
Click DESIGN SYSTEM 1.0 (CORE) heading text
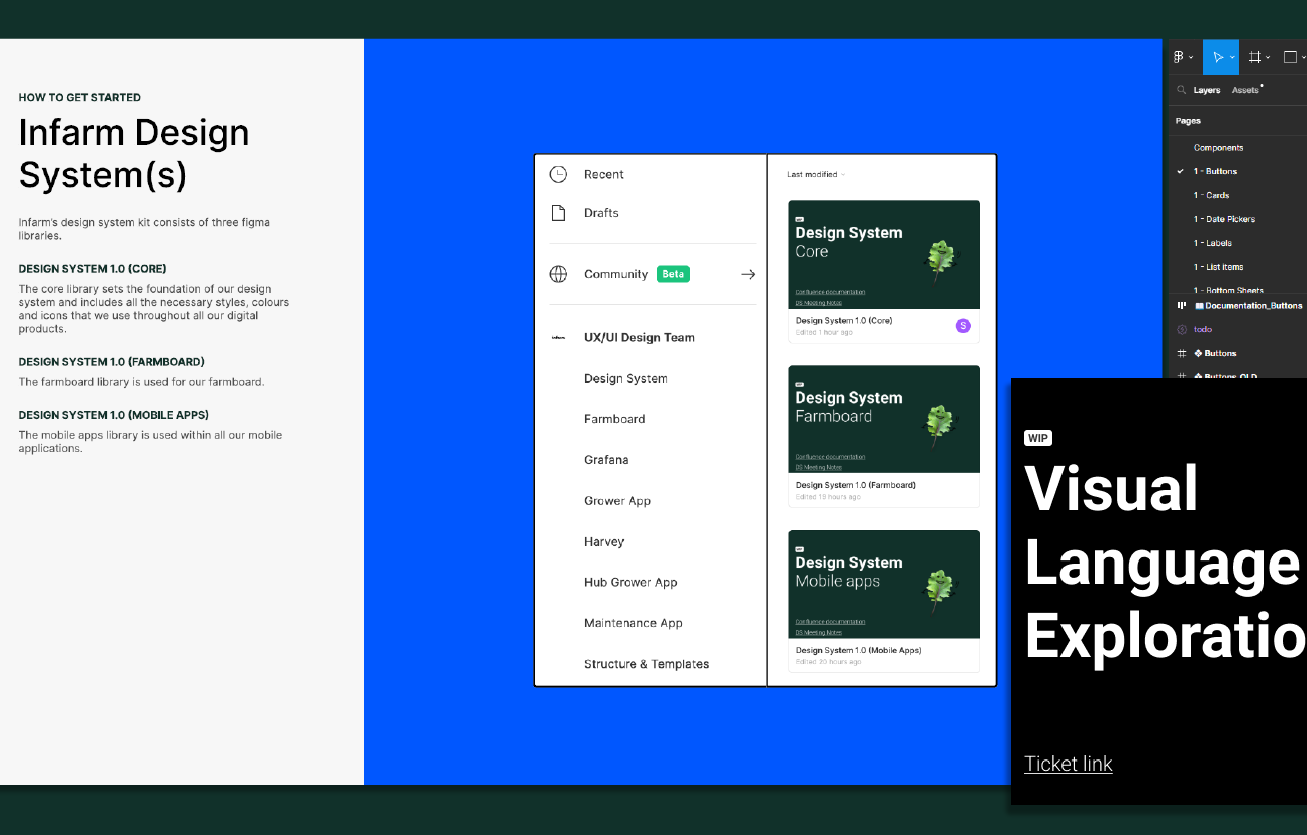(x=92, y=269)
